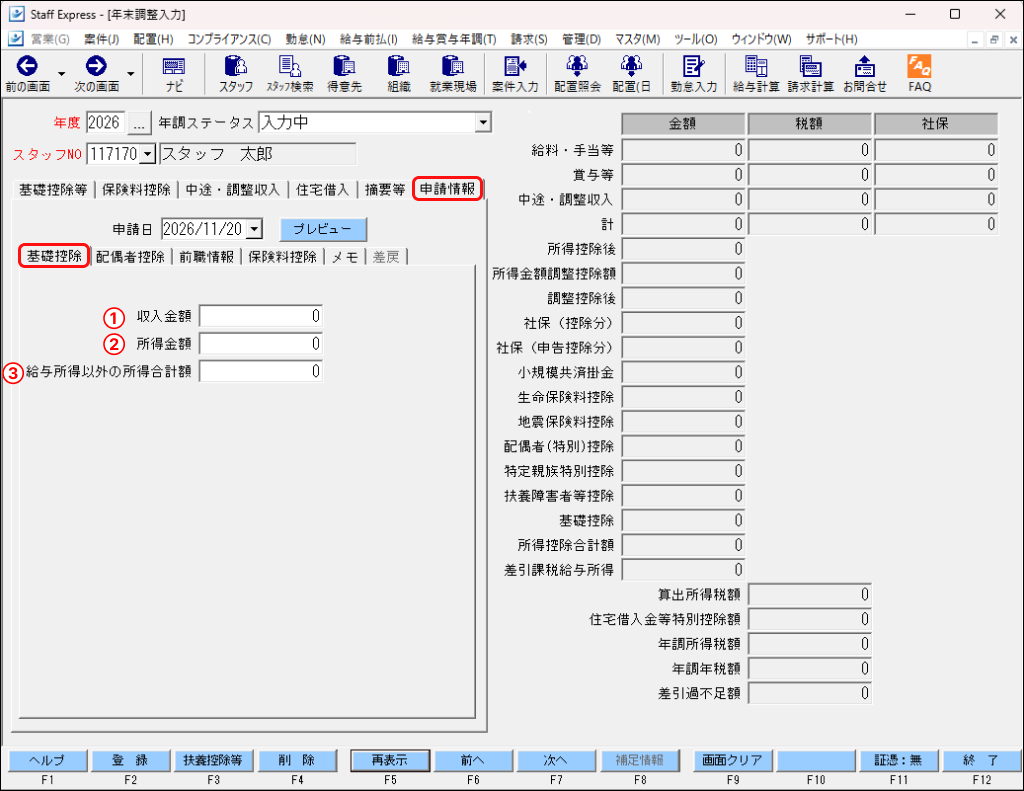Click the 画面クリア button
This screenshot has height=791, width=1024.
tap(732, 760)
